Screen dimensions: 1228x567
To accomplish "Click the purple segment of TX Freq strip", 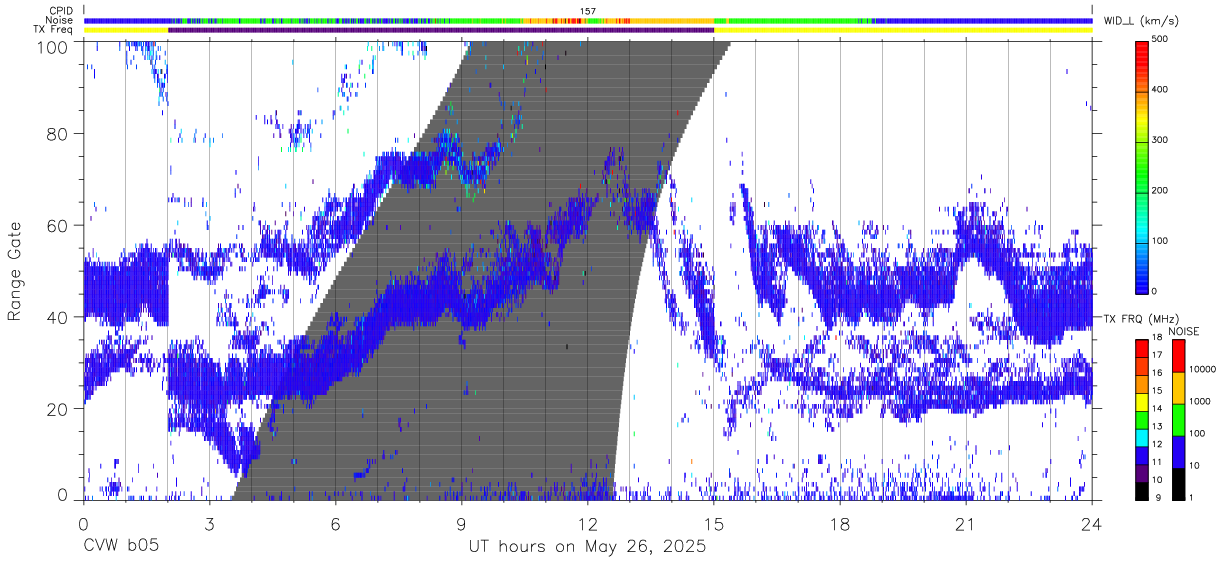I will [441, 30].
